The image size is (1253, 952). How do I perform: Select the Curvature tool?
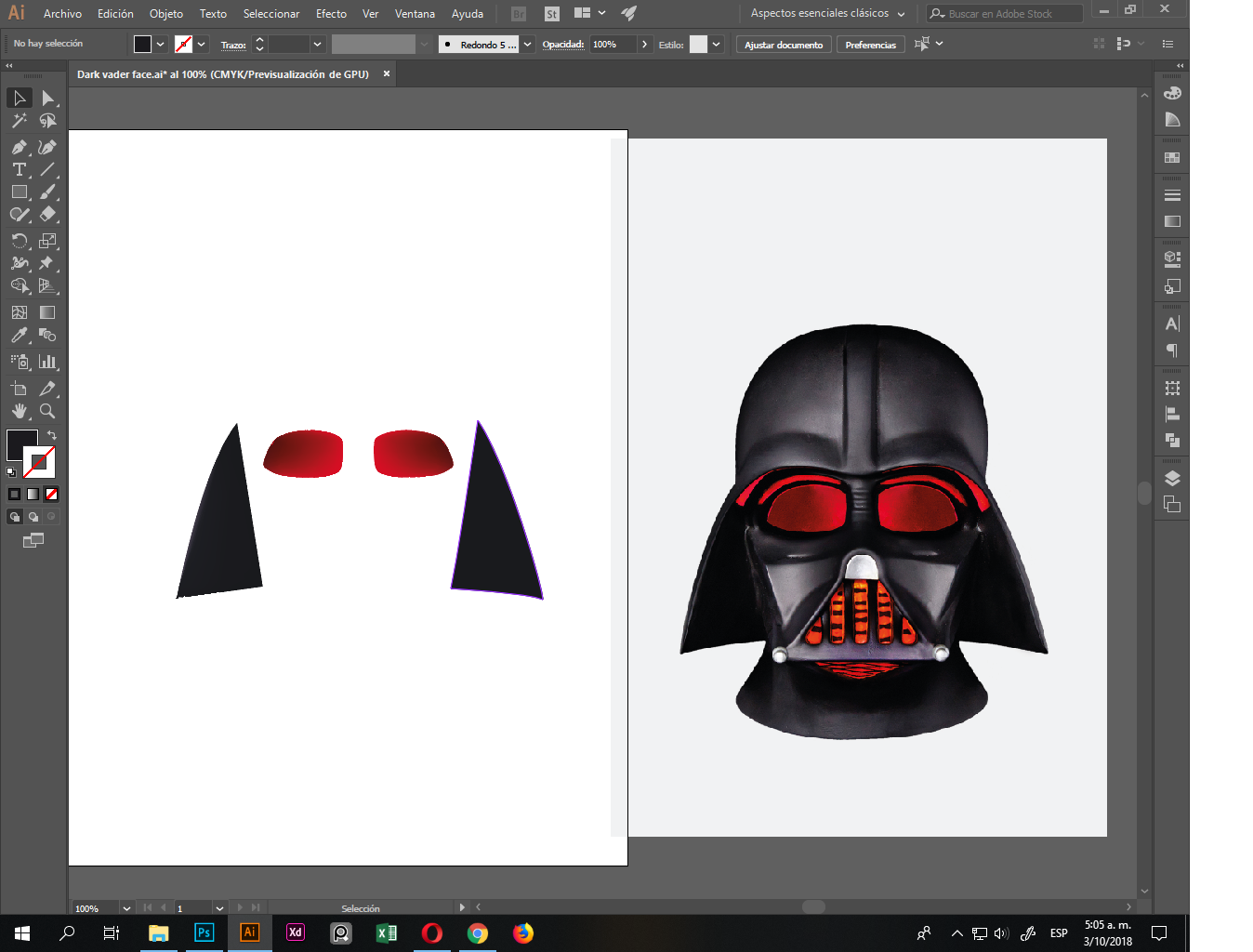point(47,147)
